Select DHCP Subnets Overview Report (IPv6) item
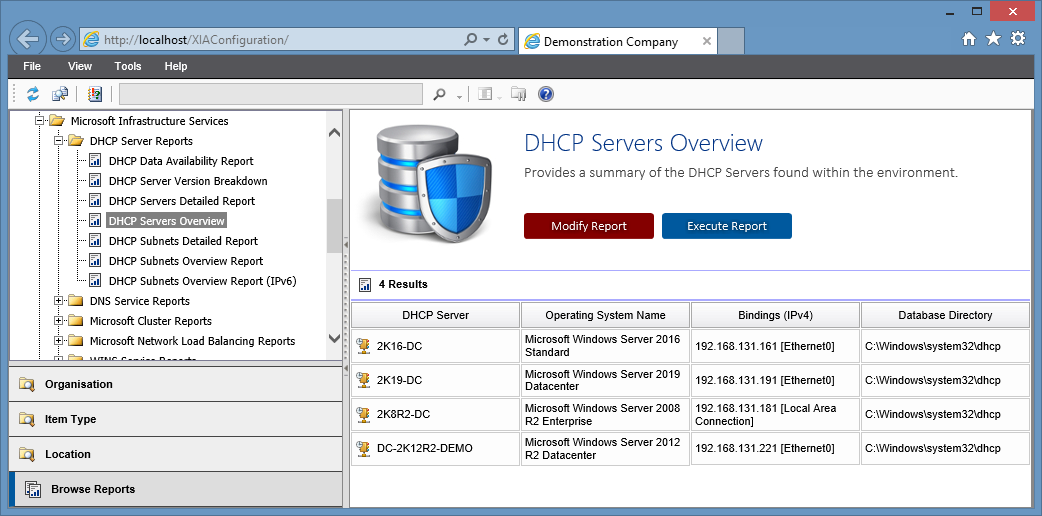The image size is (1042, 516). click(x=203, y=281)
